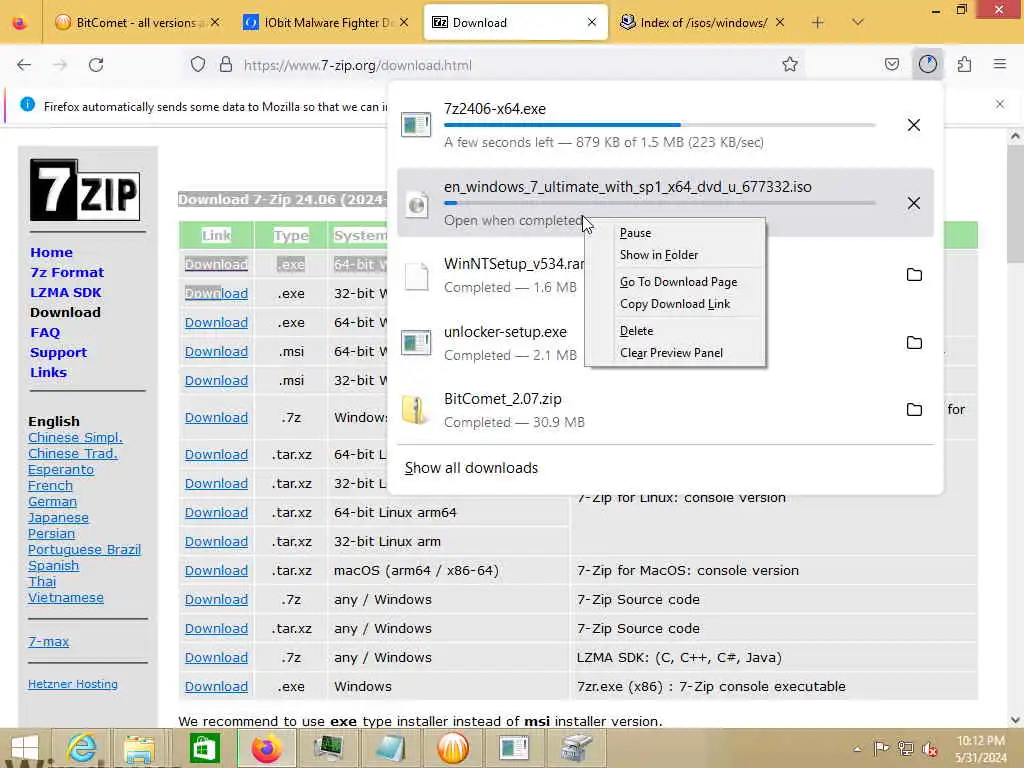This screenshot has height=768, width=1024.
Task: Open the Extensions puzzle icon
Action: click(964, 64)
